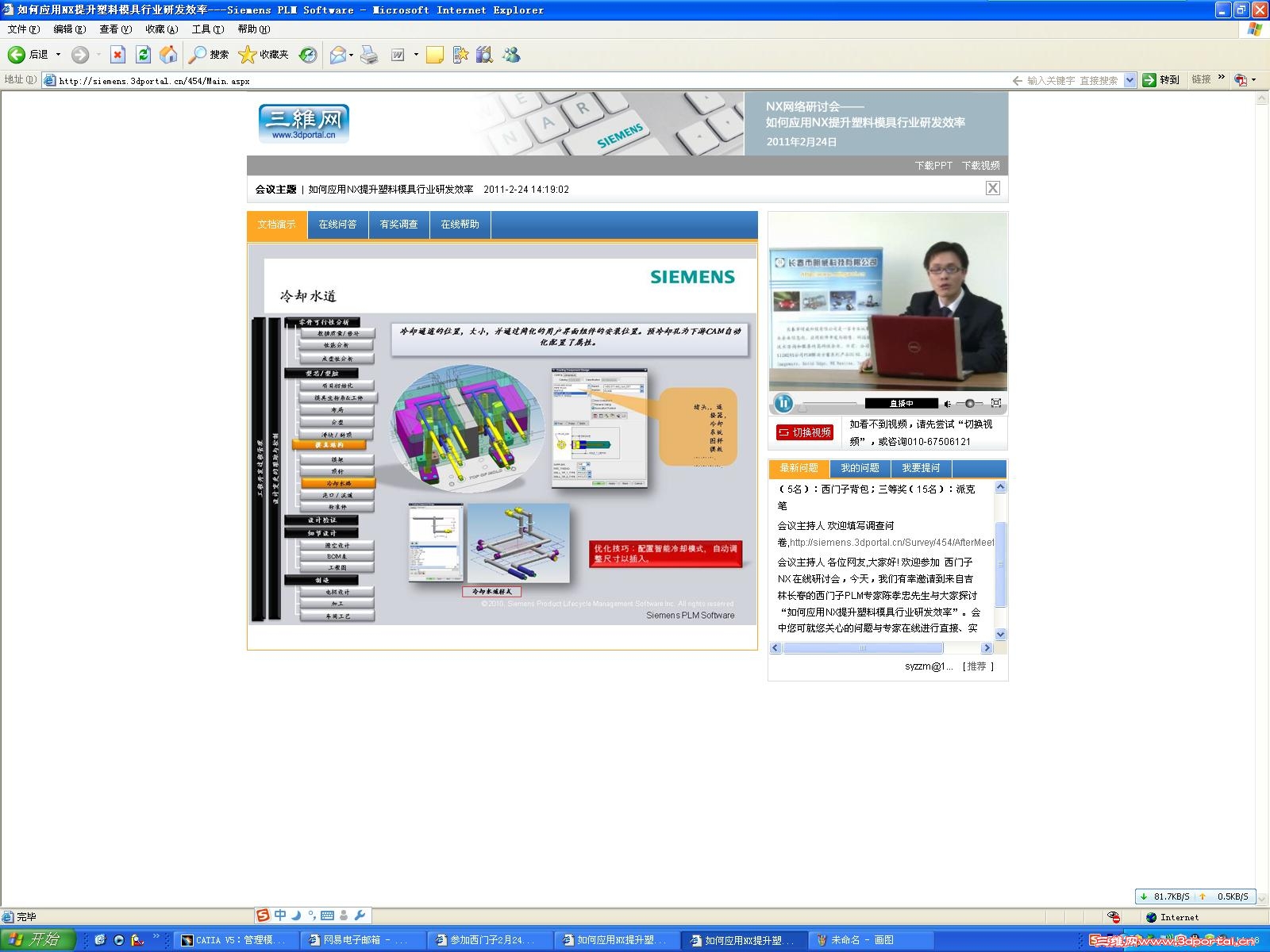The image size is (1270, 952).
Task: Click the red 切换视频 button
Action: 805,432
